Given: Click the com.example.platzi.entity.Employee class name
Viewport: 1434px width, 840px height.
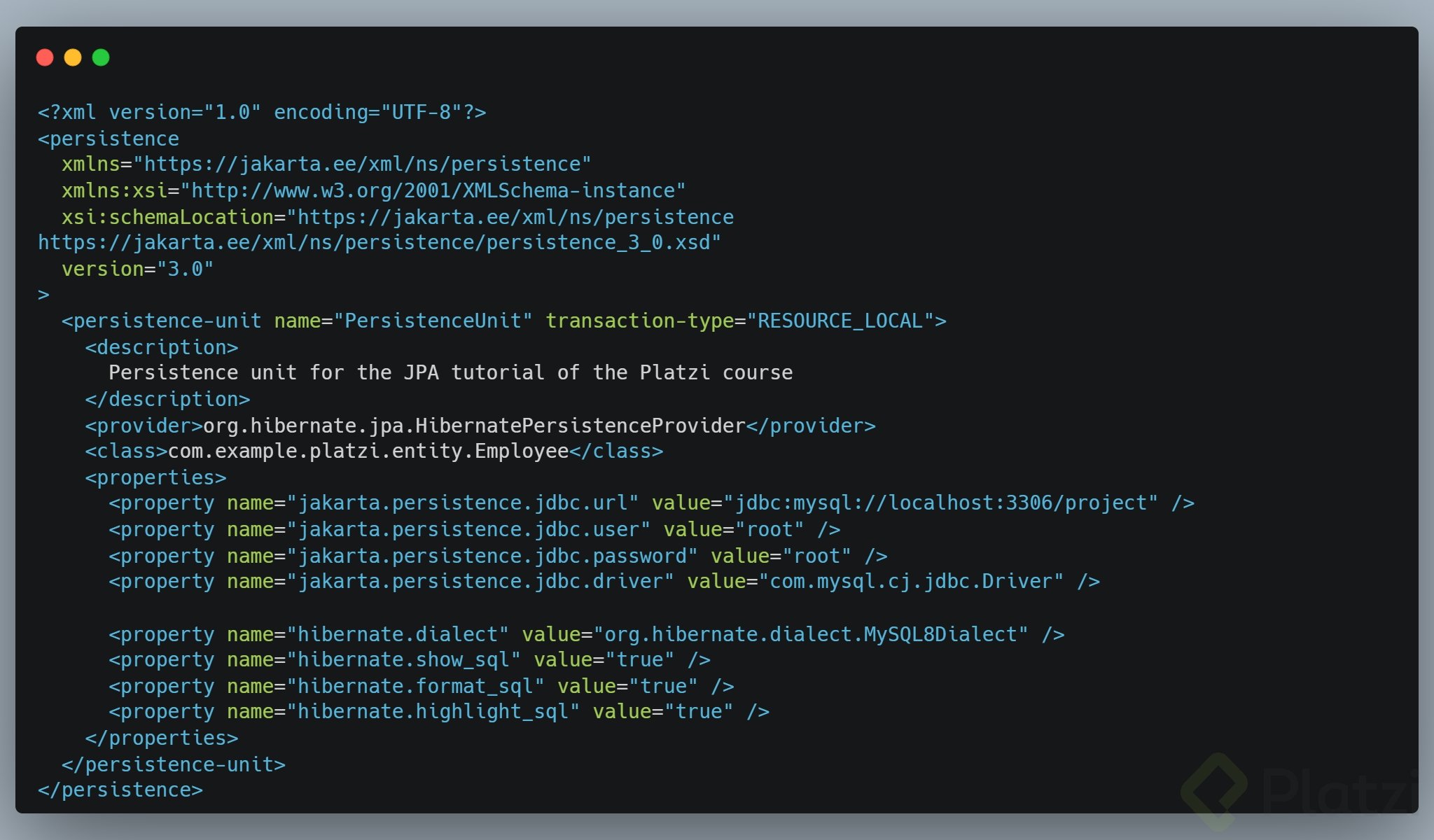Looking at the screenshot, I should pyautogui.click(x=368, y=451).
